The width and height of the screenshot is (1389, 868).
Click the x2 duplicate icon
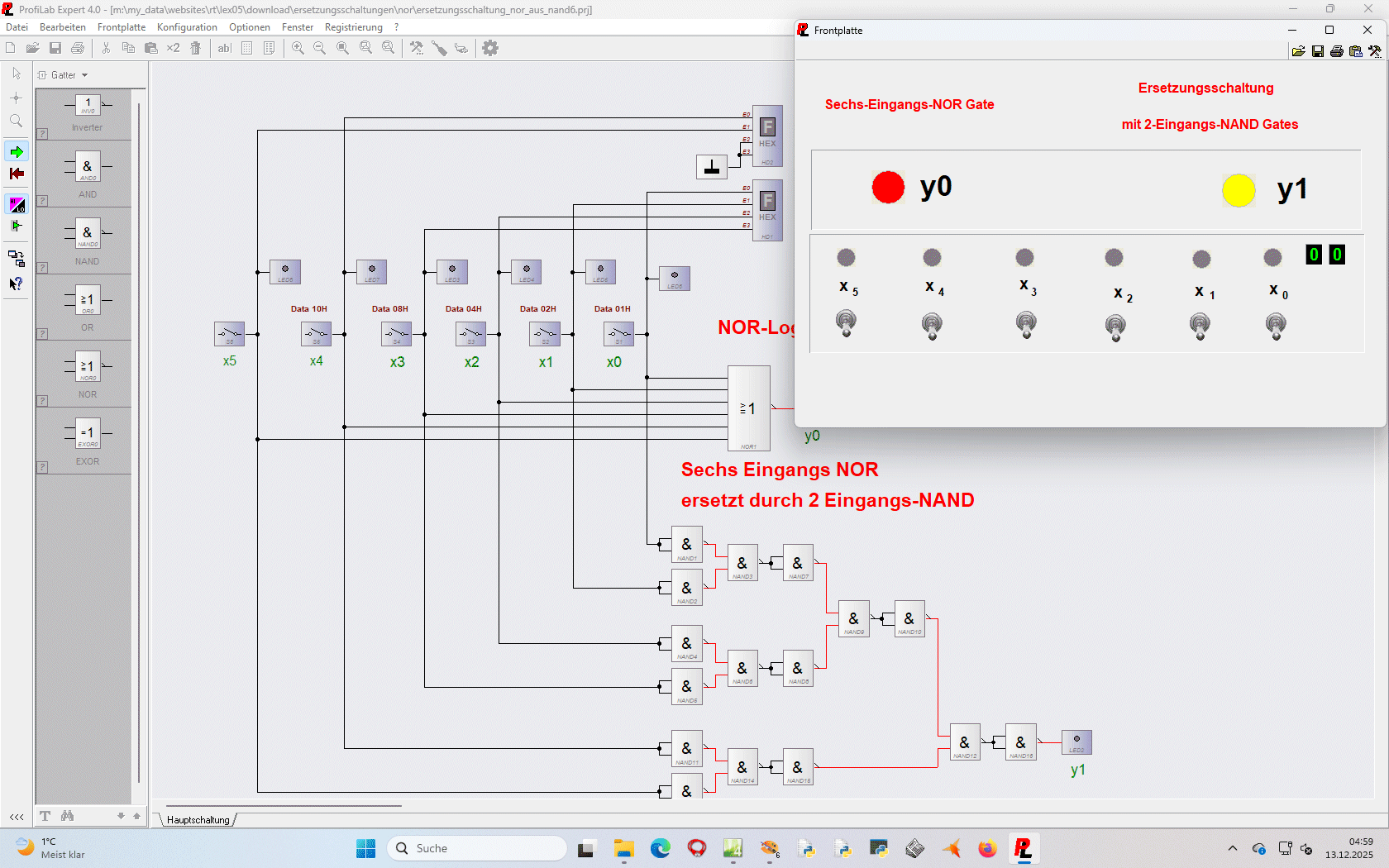coord(173,48)
